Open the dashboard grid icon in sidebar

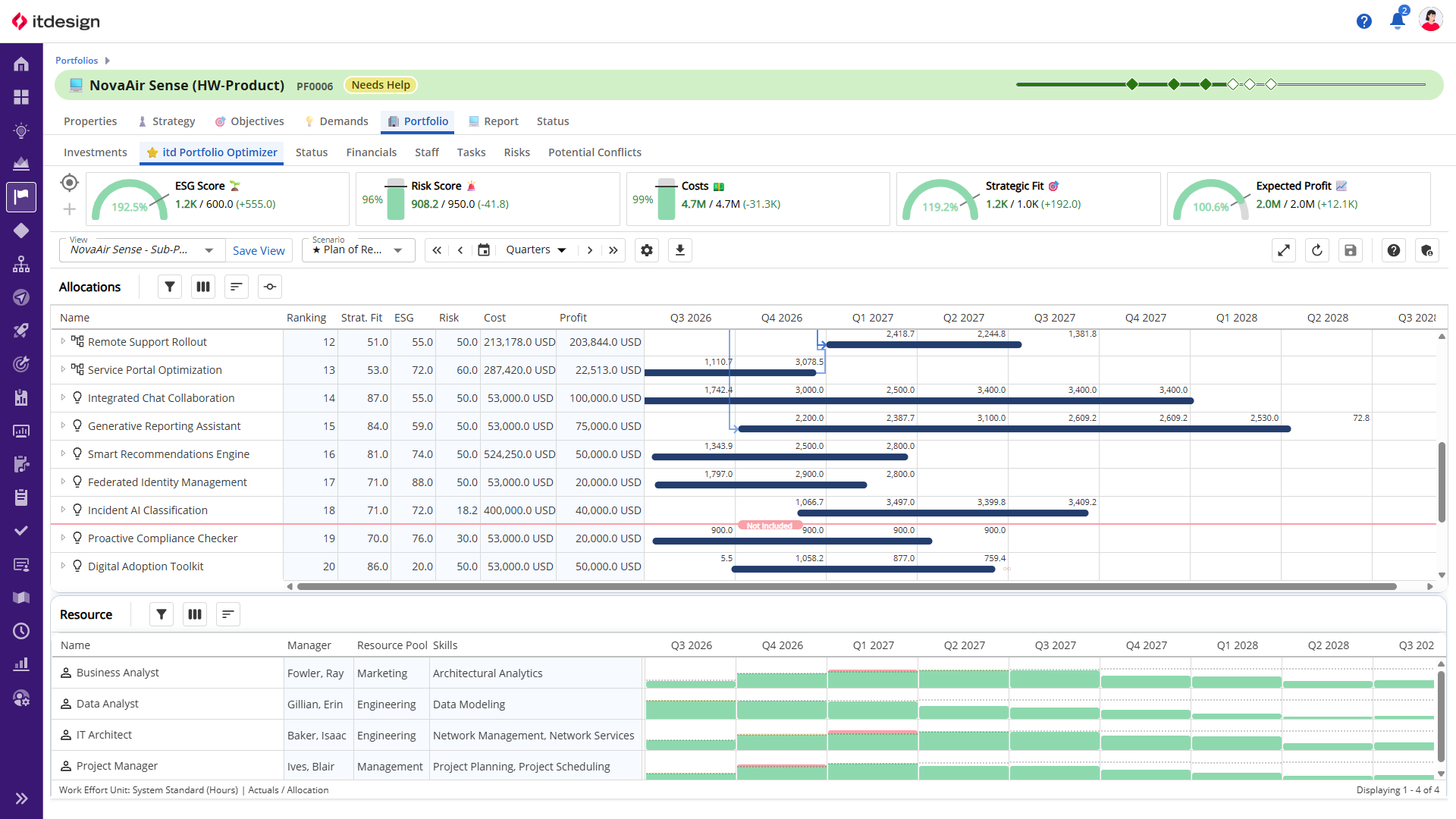[21, 97]
